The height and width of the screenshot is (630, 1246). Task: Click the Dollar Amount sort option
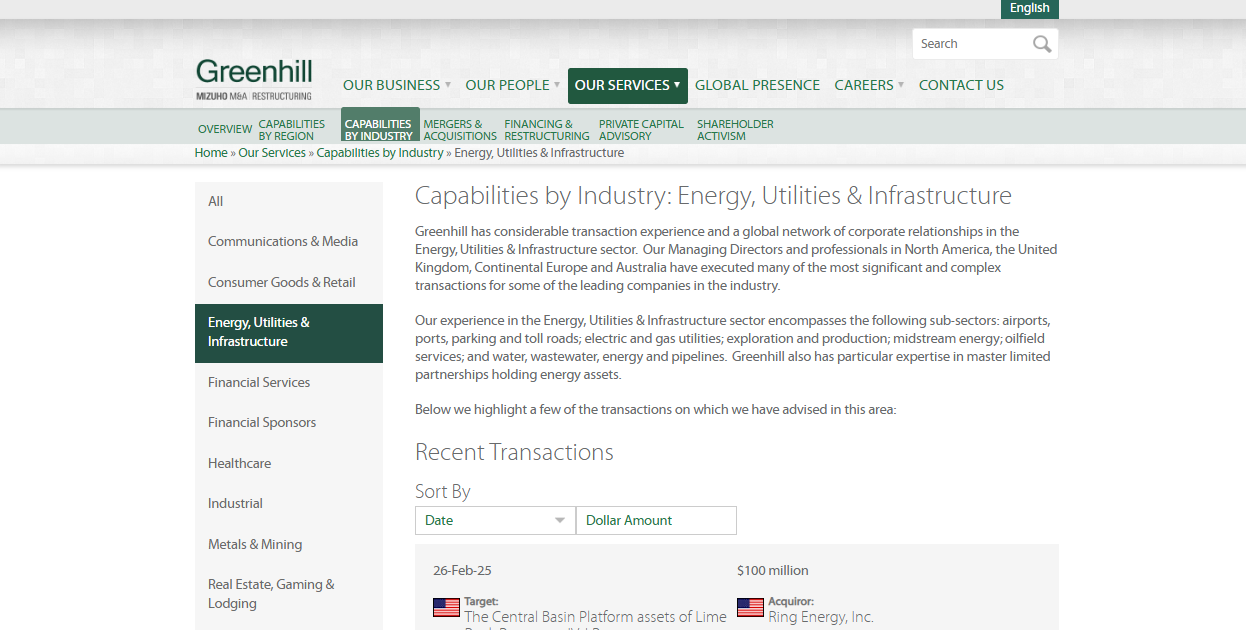[656, 520]
